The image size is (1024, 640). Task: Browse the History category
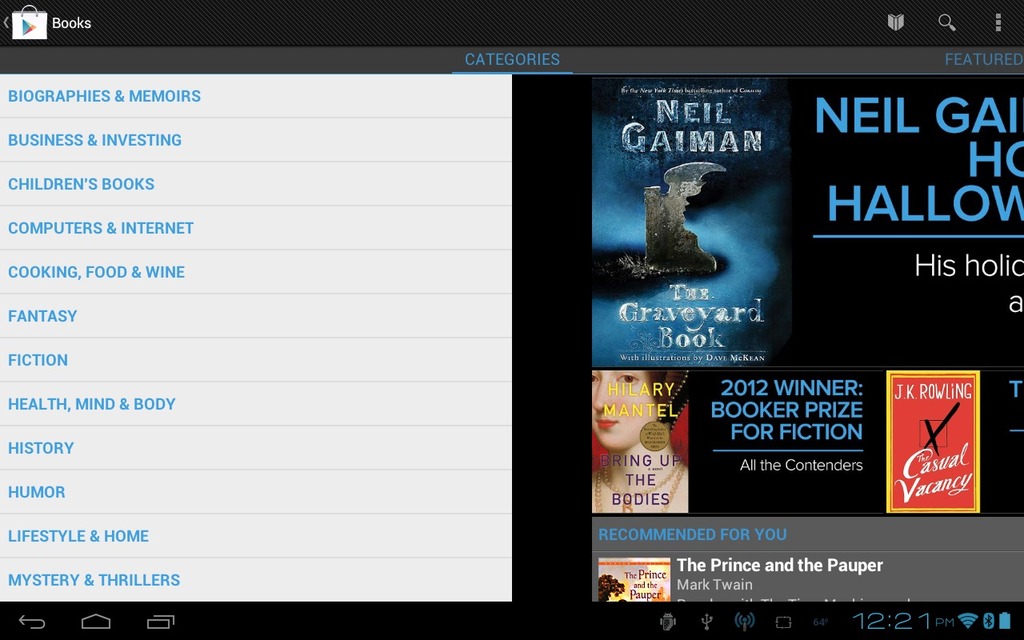point(256,448)
